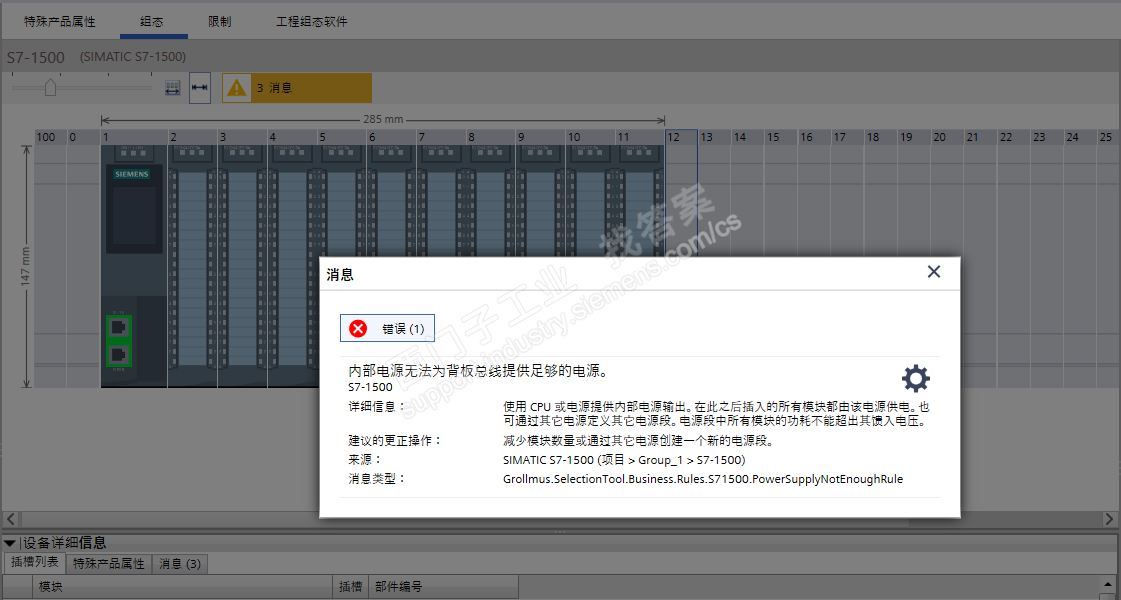The image size is (1121, 600).
Task: Click slot header 13
Action: coord(714,137)
